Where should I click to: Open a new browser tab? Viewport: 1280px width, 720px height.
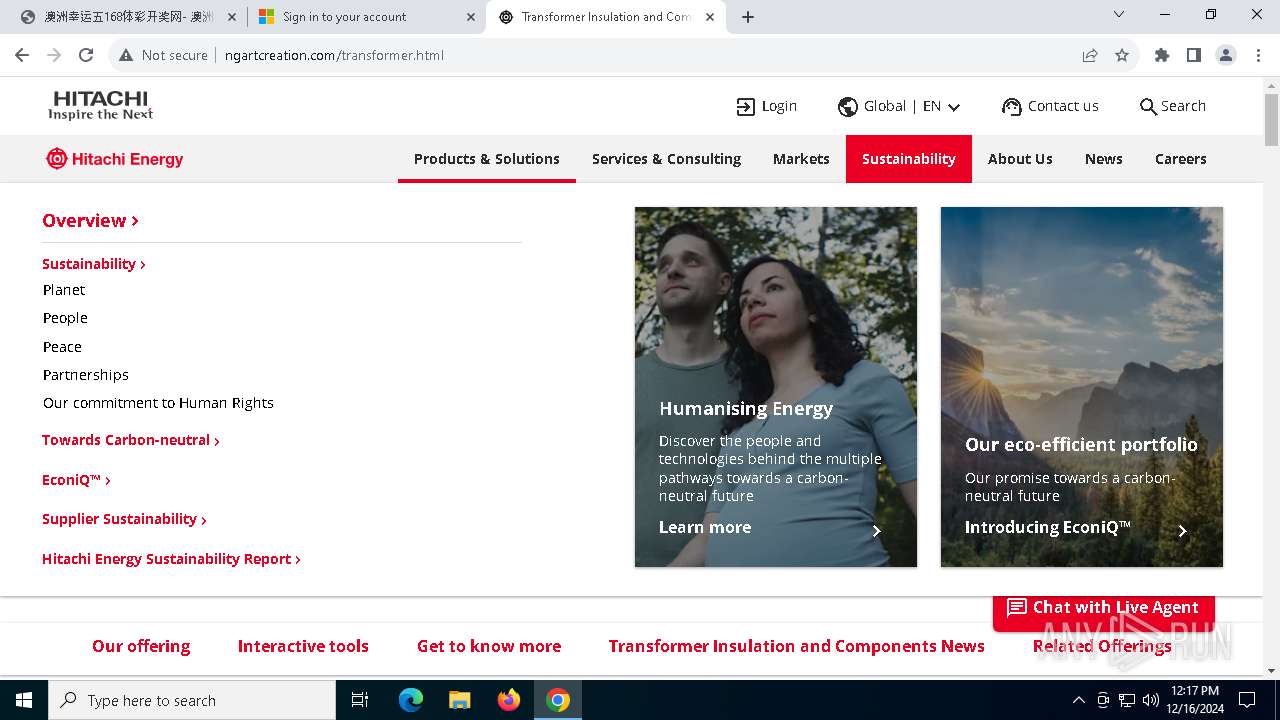(748, 17)
